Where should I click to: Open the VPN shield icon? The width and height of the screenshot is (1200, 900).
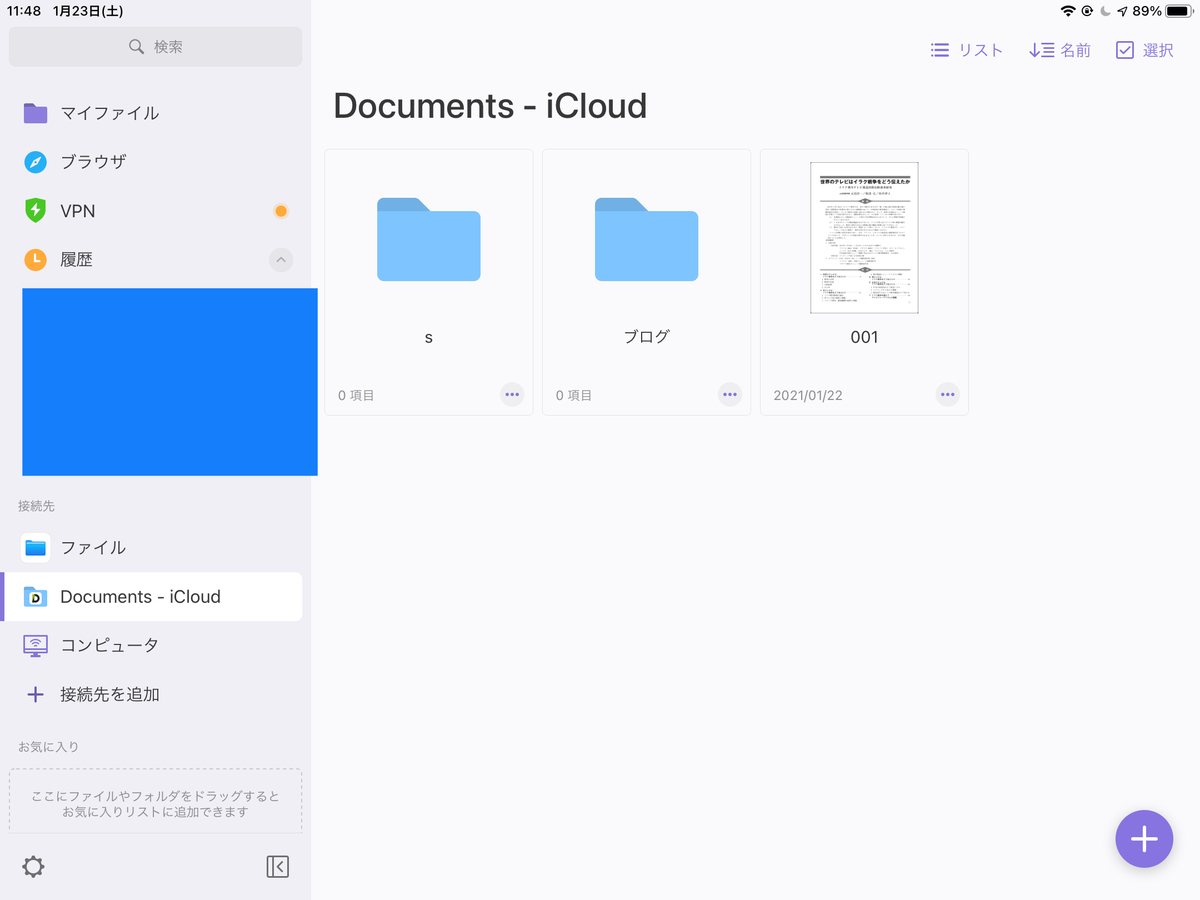pyautogui.click(x=36, y=211)
